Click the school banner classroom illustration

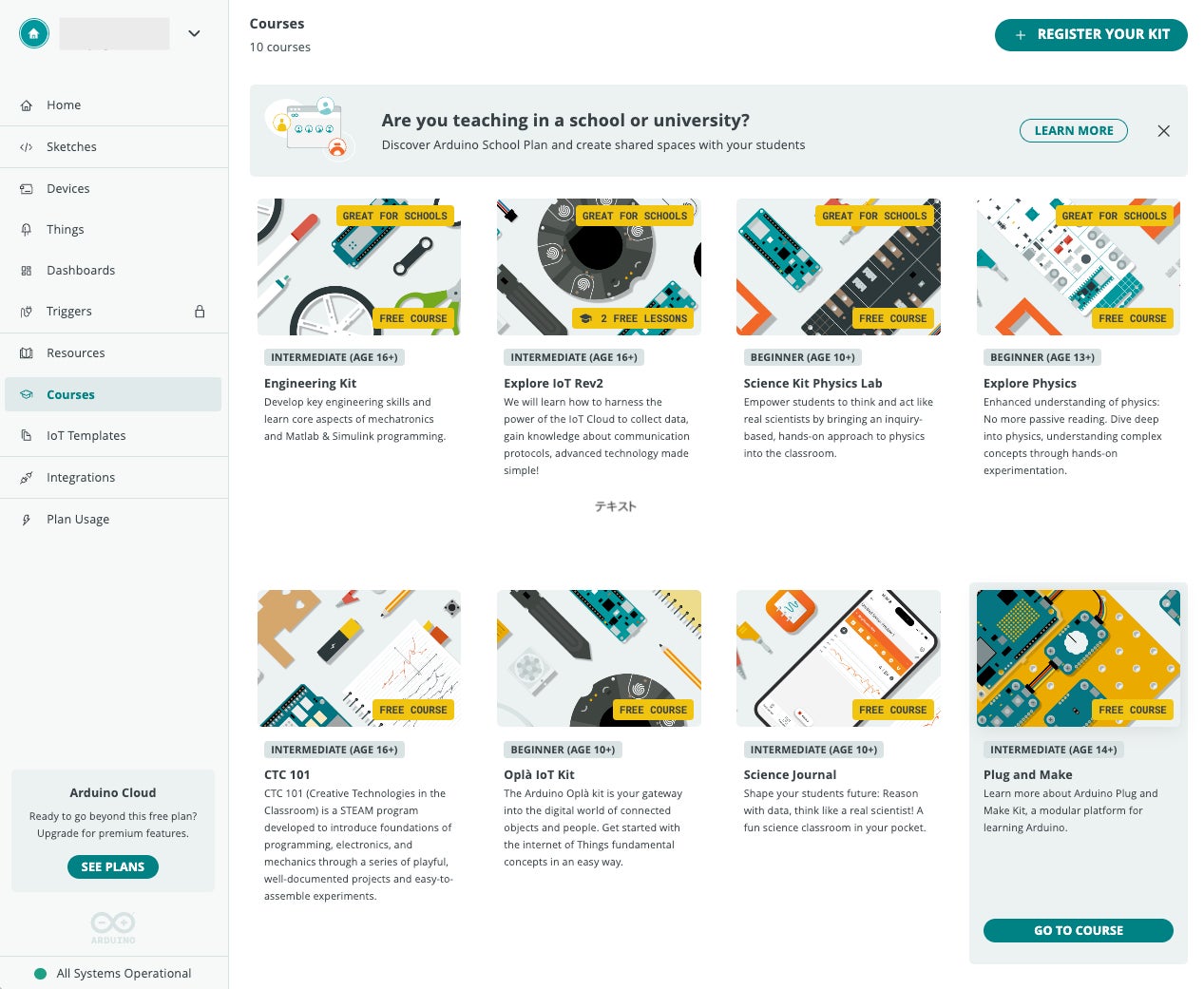coord(309,128)
